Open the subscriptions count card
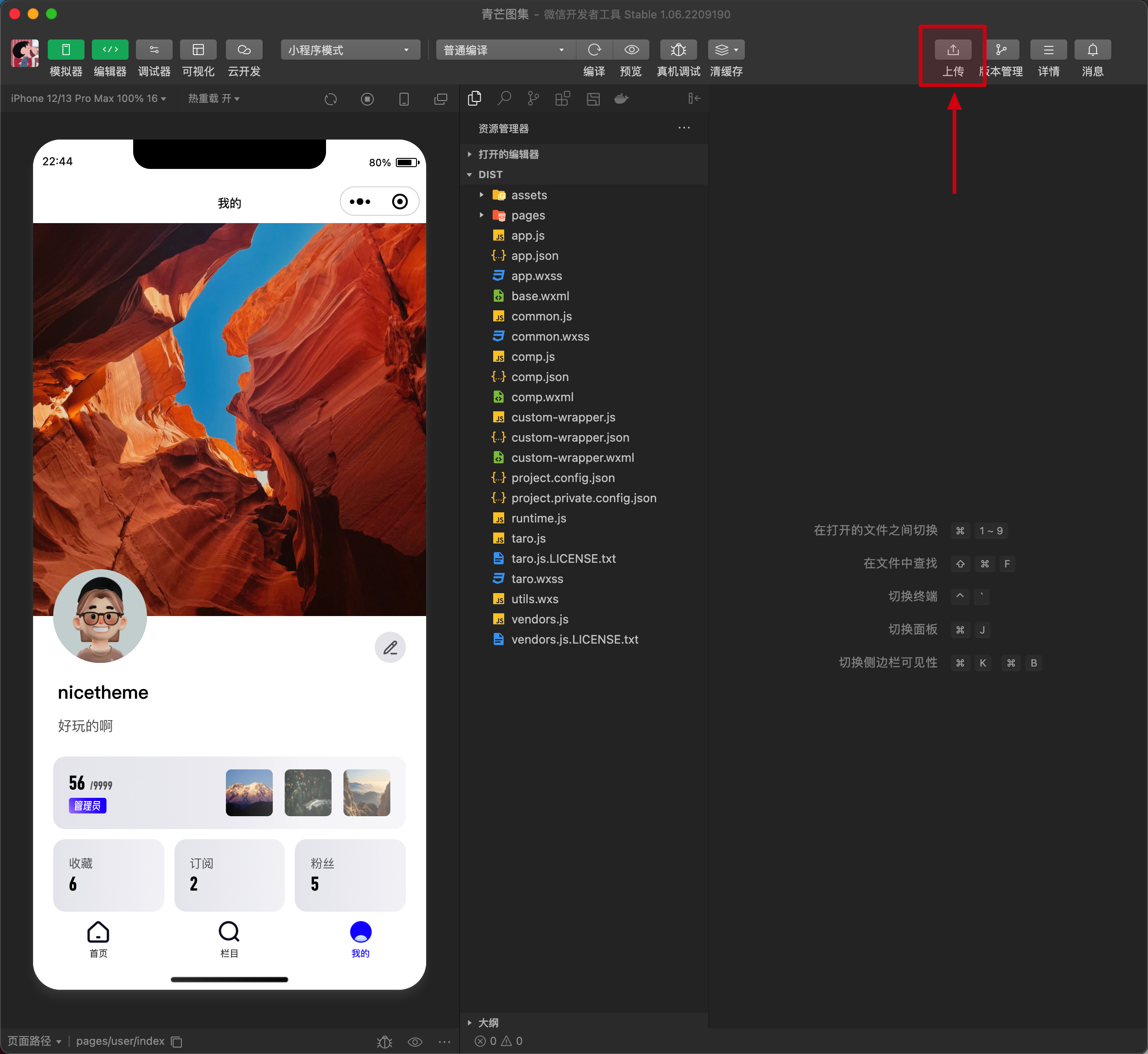 pos(230,875)
